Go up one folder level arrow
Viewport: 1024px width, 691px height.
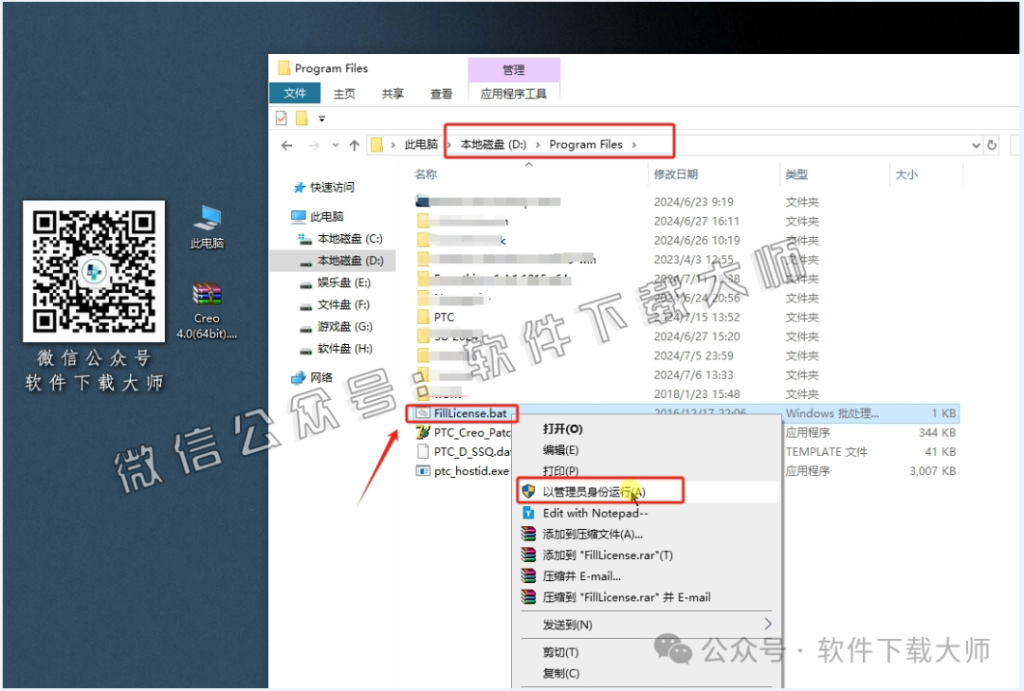click(x=354, y=145)
